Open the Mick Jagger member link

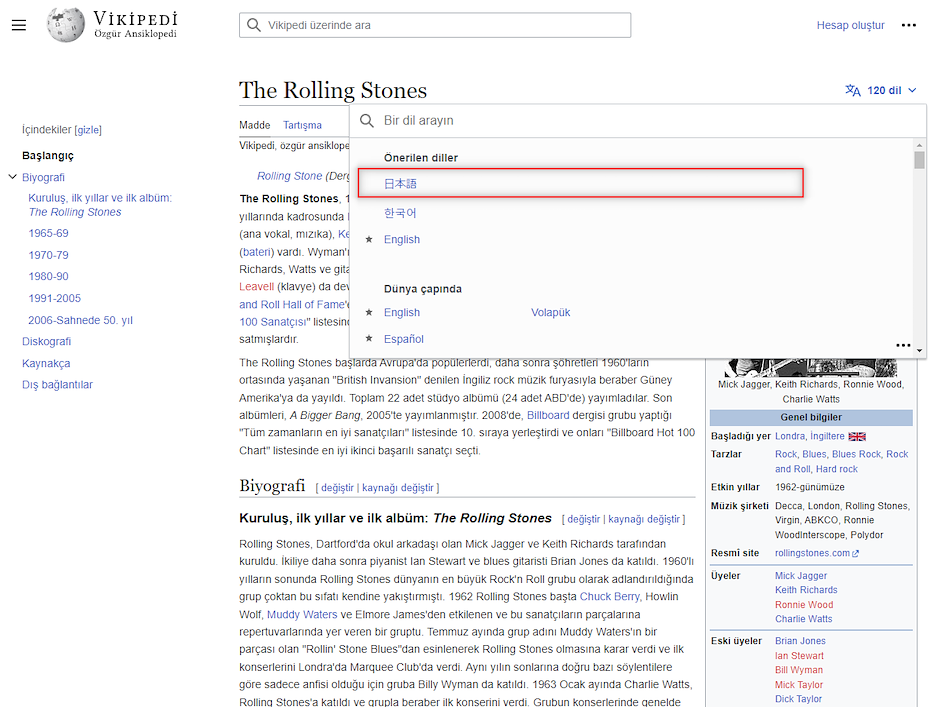[801, 576]
